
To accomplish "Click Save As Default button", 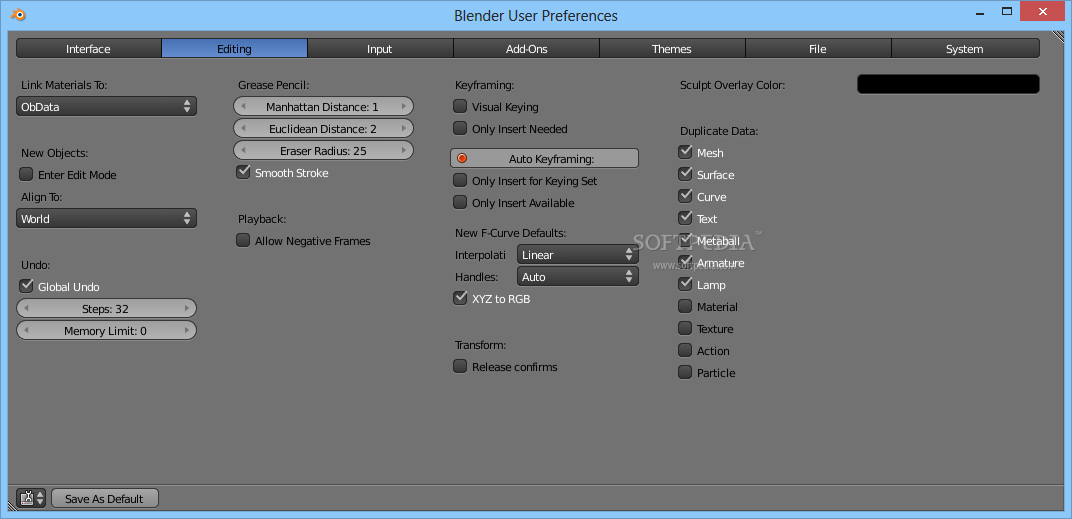I will [x=105, y=498].
